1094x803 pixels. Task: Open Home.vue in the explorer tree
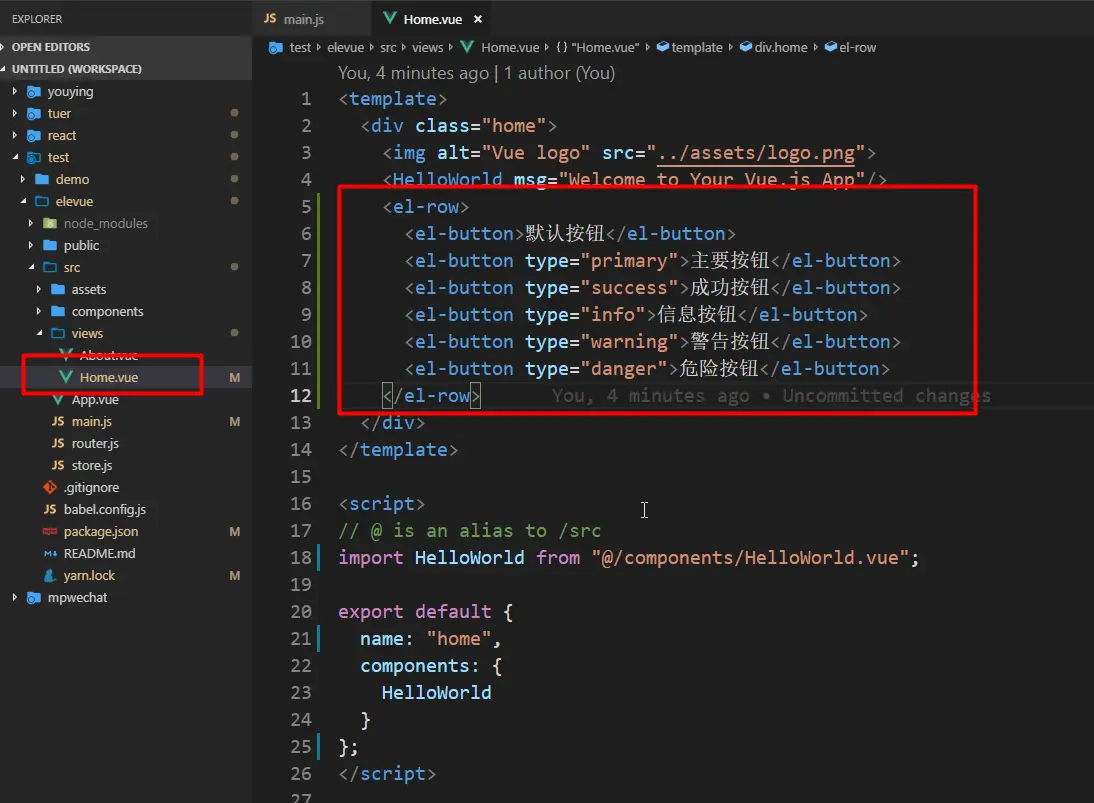click(x=109, y=377)
